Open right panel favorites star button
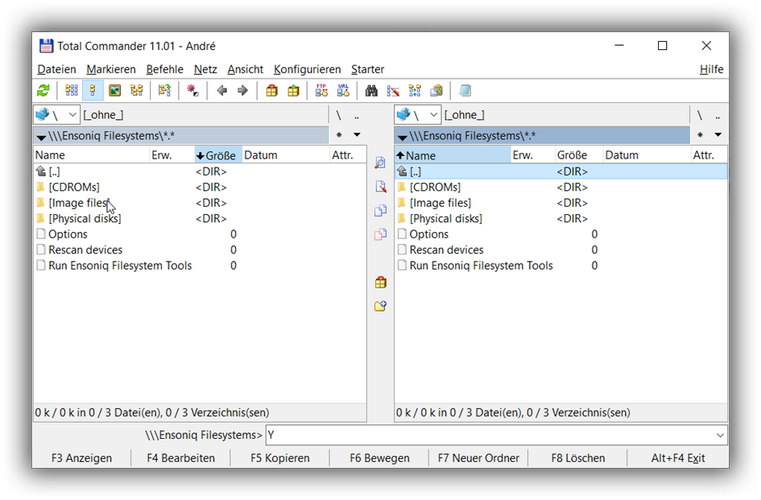This screenshot has width=761, height=500. click(x=700, y=135)
